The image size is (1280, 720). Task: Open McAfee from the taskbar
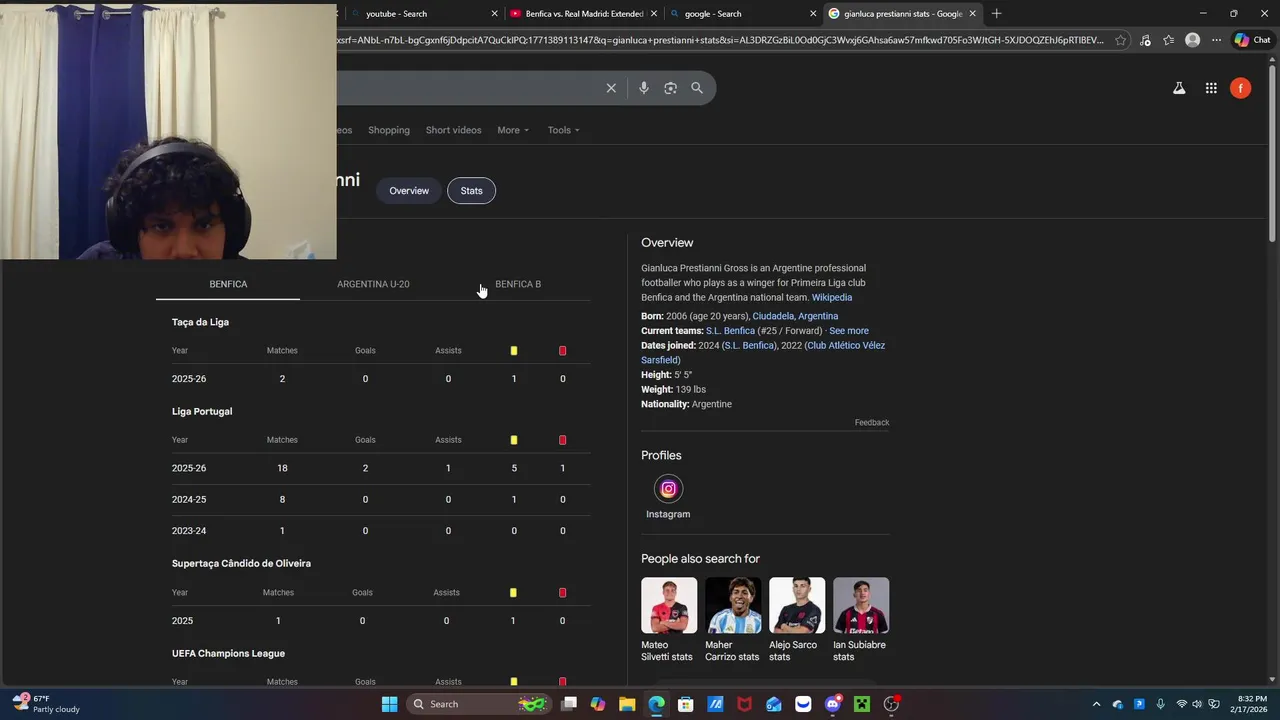[x=744, y=704]
